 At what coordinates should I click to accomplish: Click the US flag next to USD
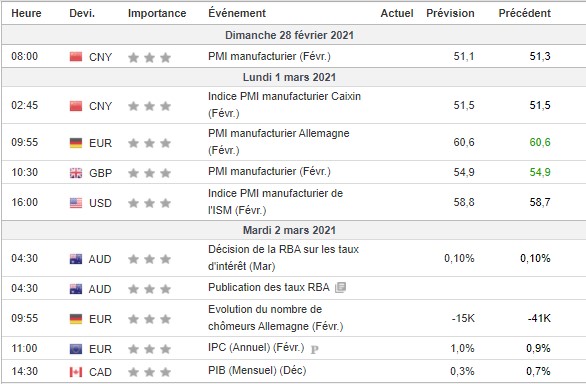[76, 203]
